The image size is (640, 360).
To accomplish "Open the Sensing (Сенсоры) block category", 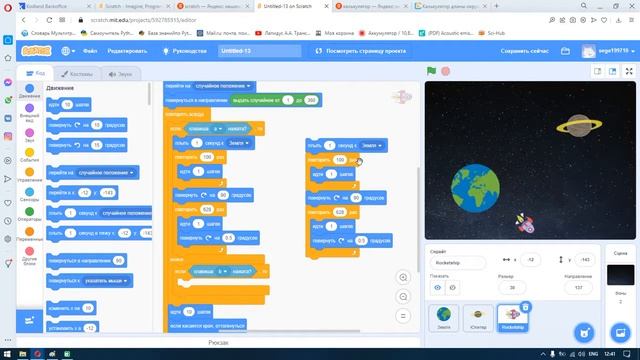I will [x=29, y=194].
